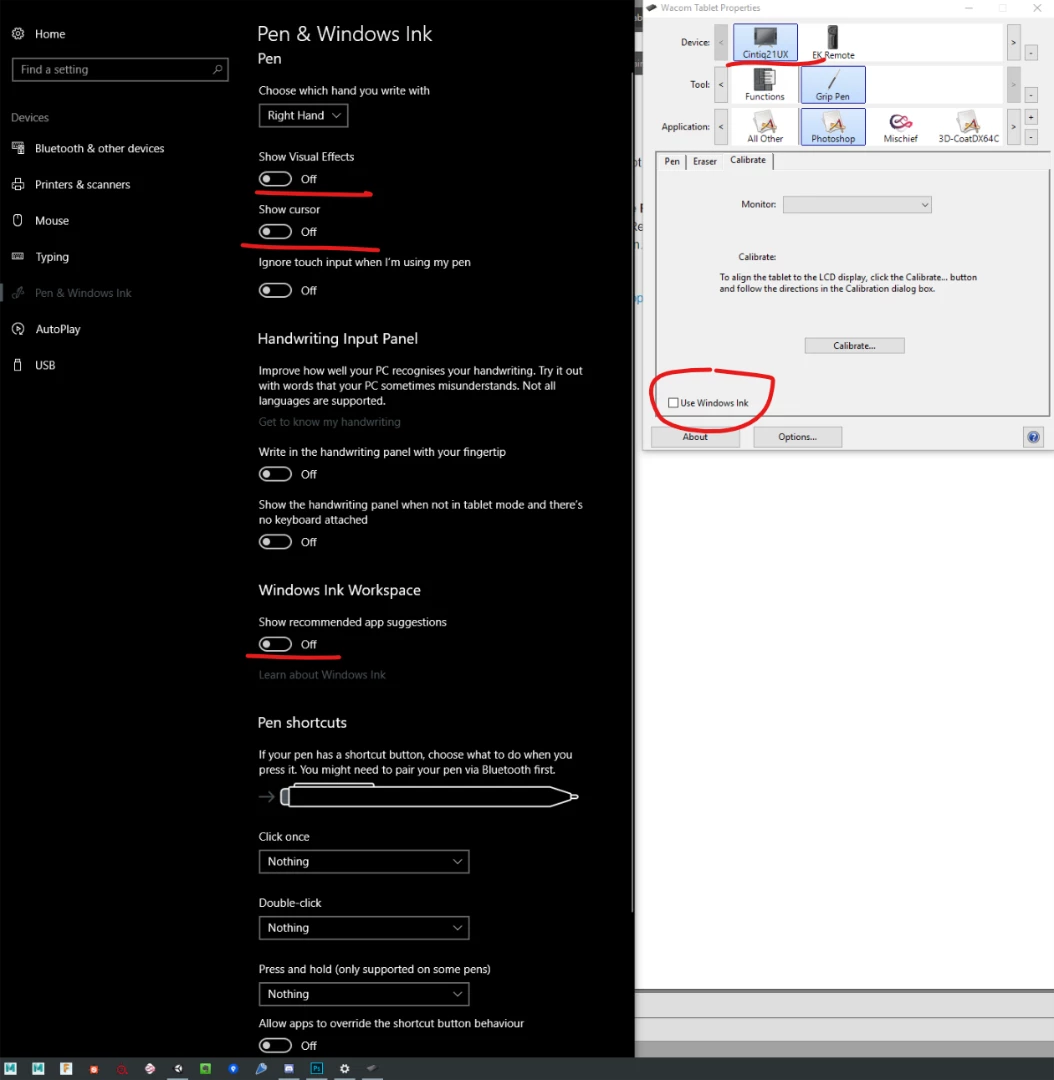The height and width of the screenshot is (1080, 1054).
Task: Toggle Show recommended app suggestions switch
Action: [275, 644]
